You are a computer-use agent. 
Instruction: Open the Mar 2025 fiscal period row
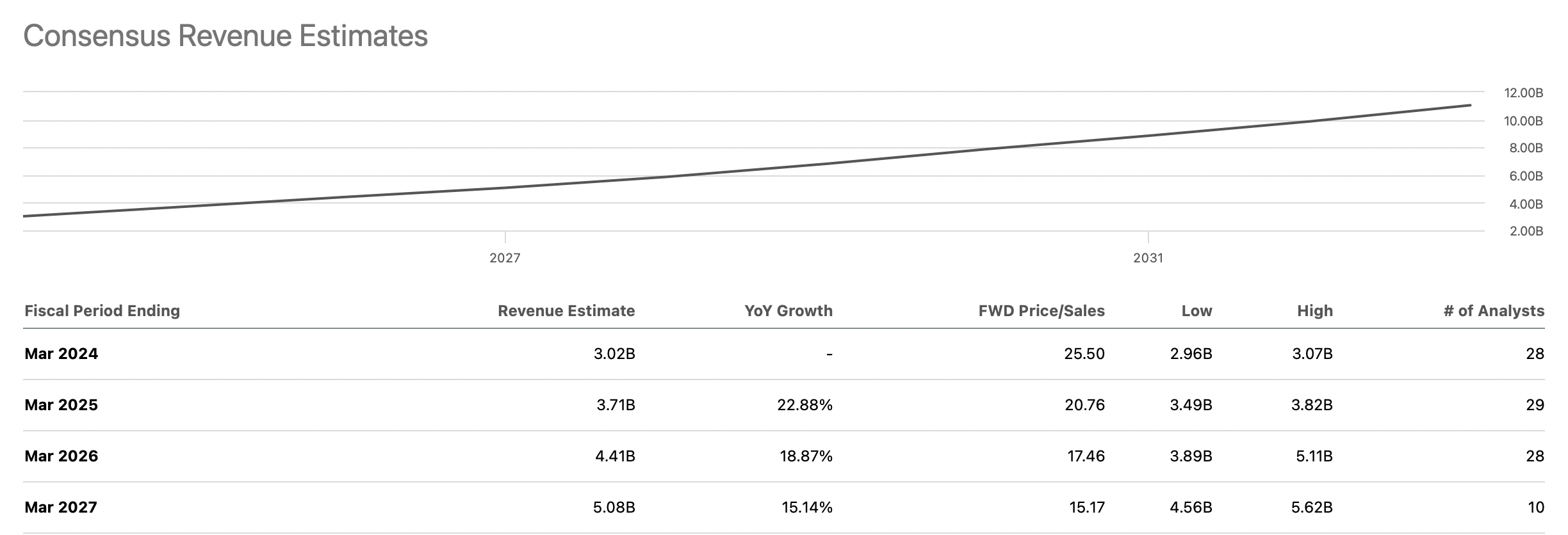[x=61, y=405]
